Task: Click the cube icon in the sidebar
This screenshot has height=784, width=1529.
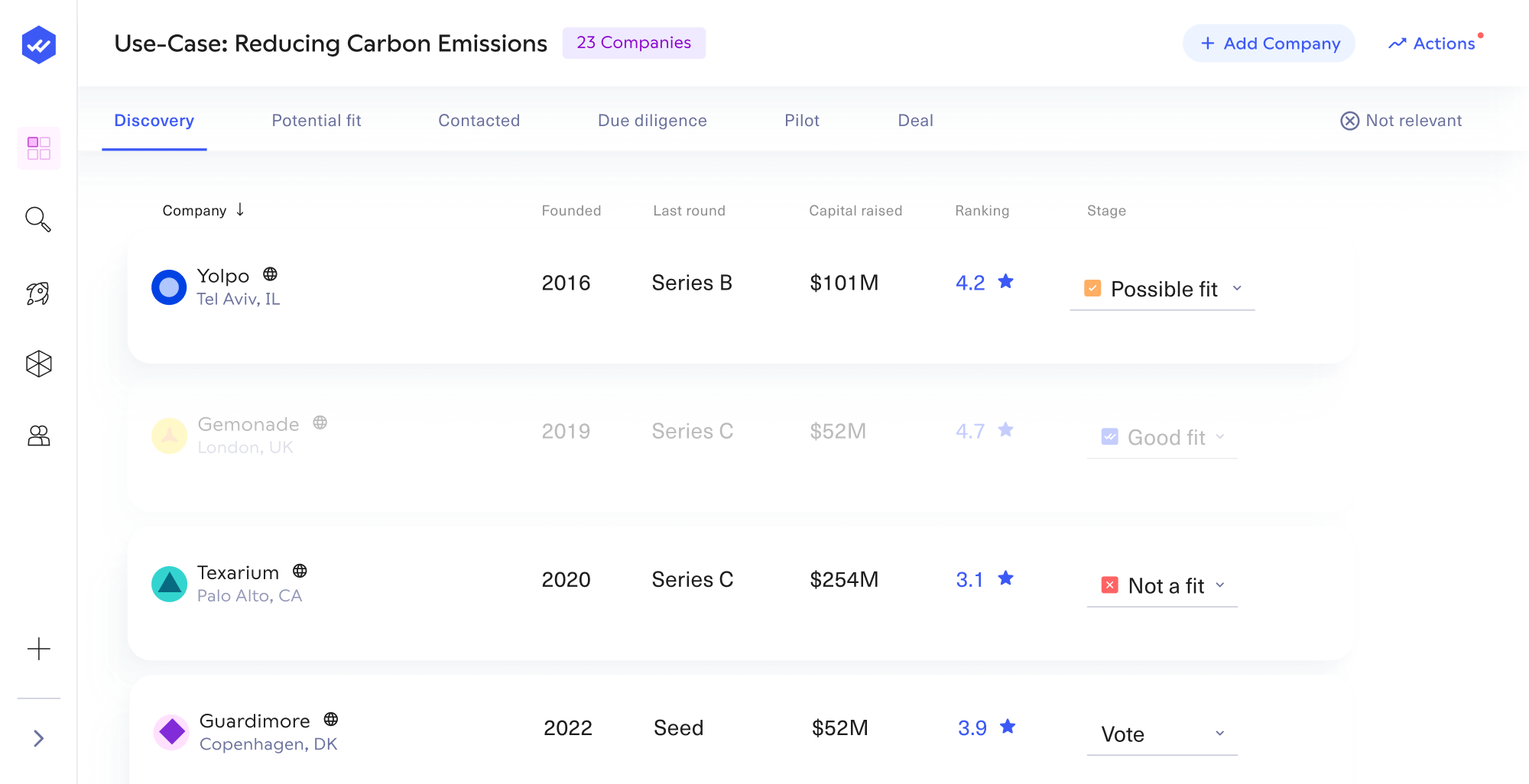Action: (x=38, y=364)
